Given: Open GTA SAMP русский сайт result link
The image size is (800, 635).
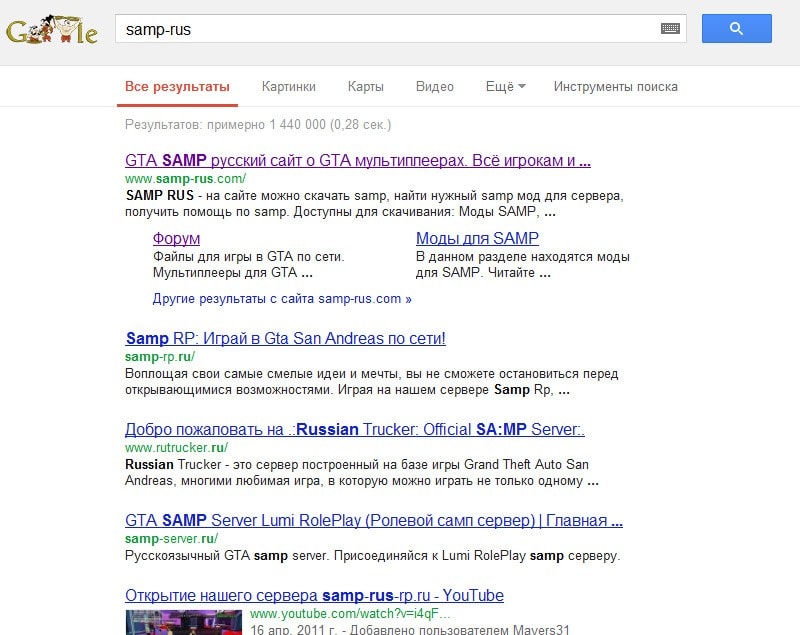Looking at the screenshot, I should pyautogui.click(x=358, y=160).
